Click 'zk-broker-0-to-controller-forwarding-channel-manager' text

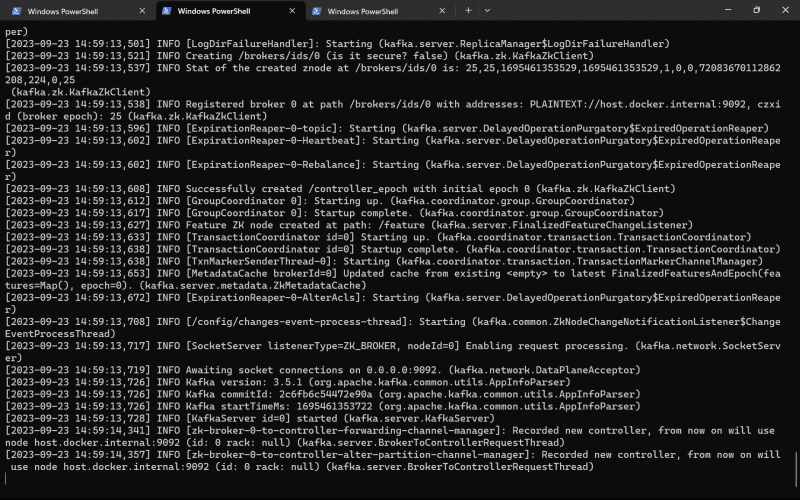(343, 431)
